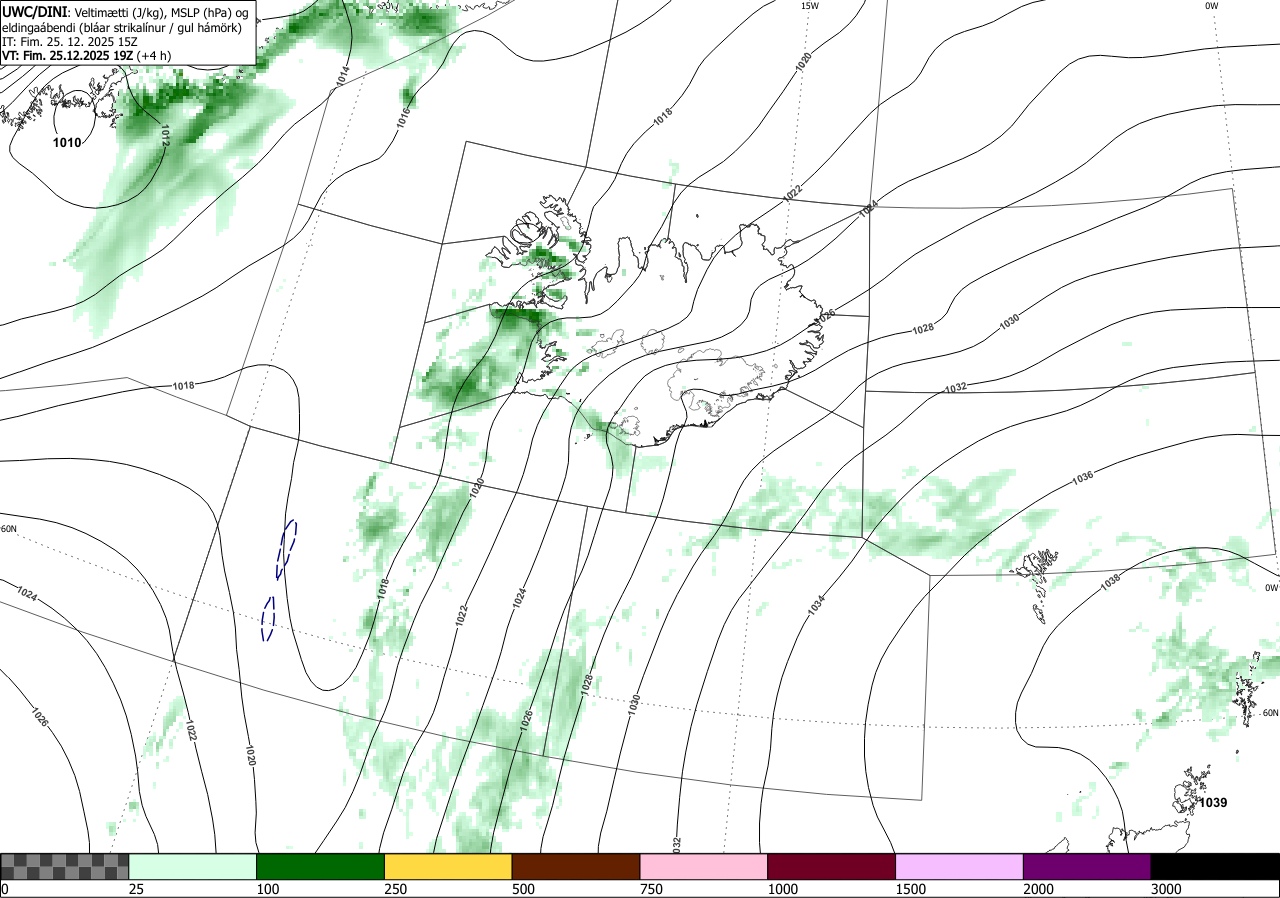Click the 1012 isobar label
Screen dimensions: 1280x898
pos(163,135)
